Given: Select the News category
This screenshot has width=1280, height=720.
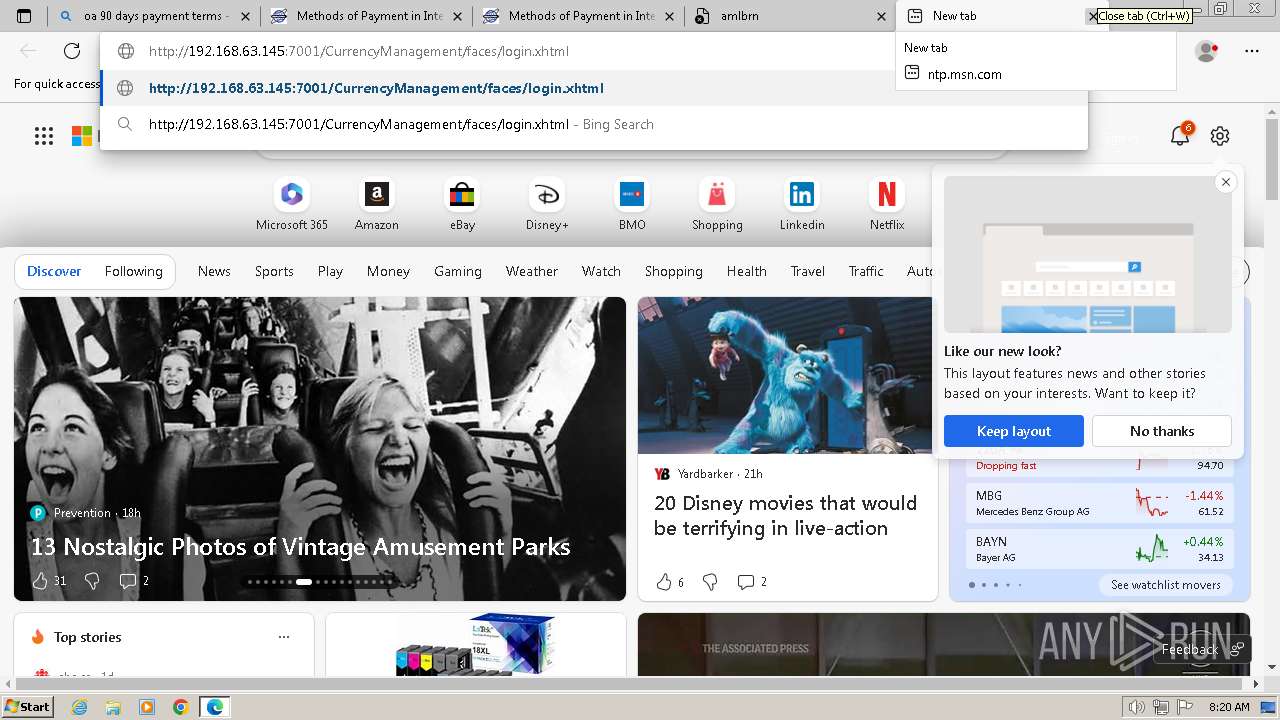Looking at the screenshot, I should tap(214, 271).
